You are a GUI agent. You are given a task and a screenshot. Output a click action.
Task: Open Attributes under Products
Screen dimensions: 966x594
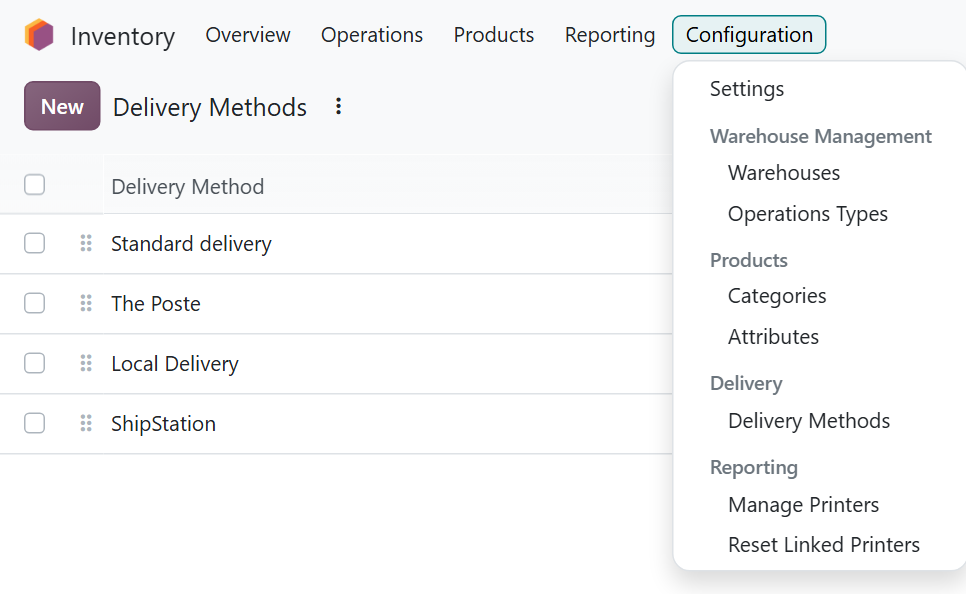773,337
